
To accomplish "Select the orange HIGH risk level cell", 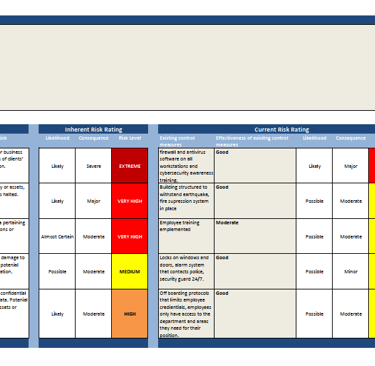I will pos(130,314).
